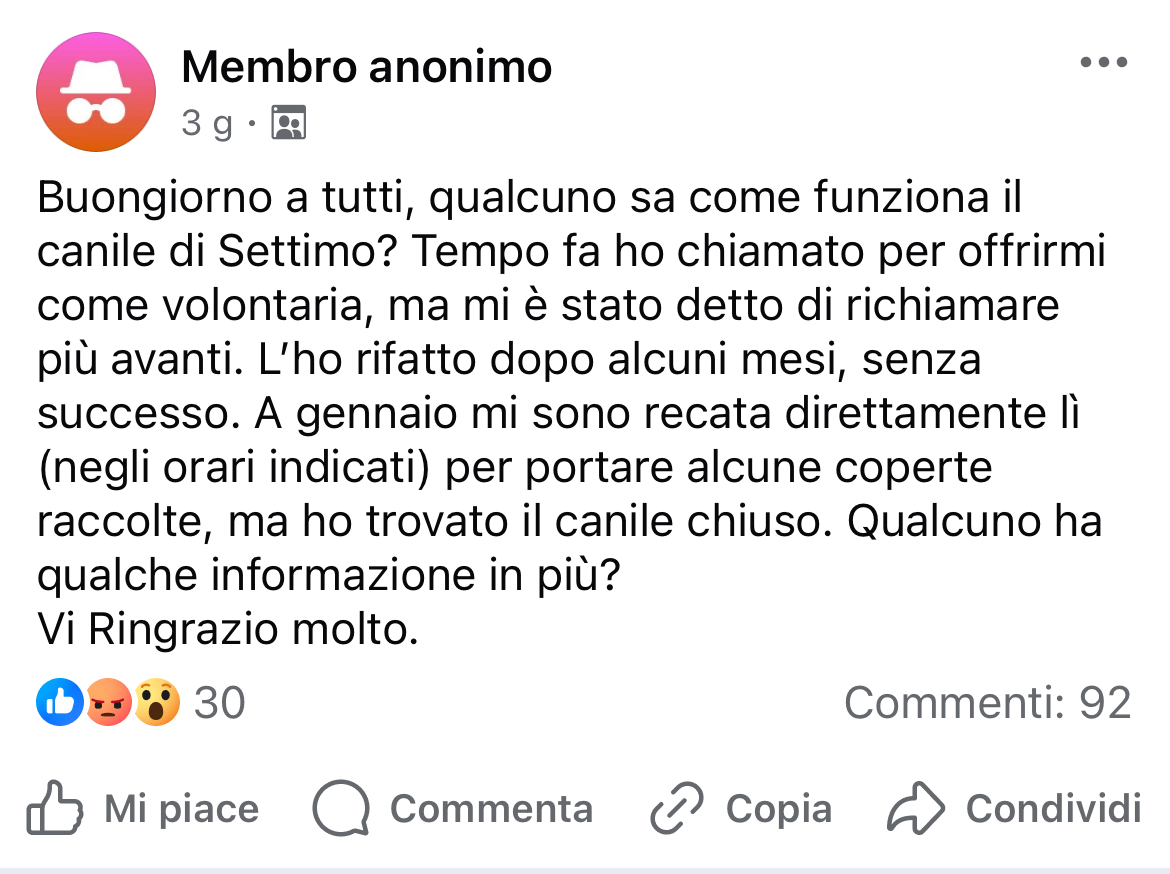1170x874 pixels.
Task: Click the angry face reaction icon
Action: pyautogui.click(x=108, y=703)
